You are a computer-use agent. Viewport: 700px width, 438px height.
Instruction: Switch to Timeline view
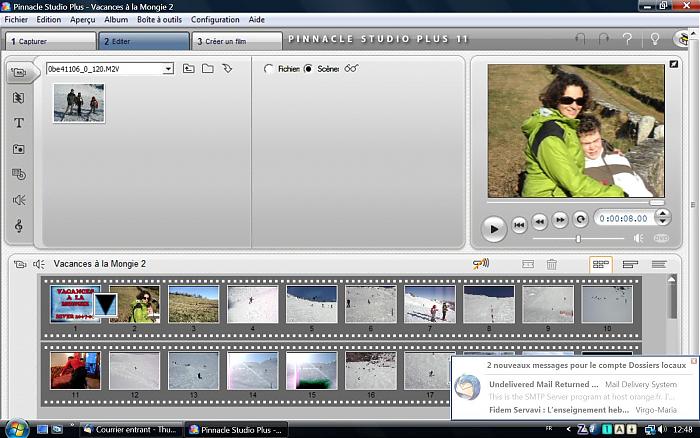(x=630, y=264)
